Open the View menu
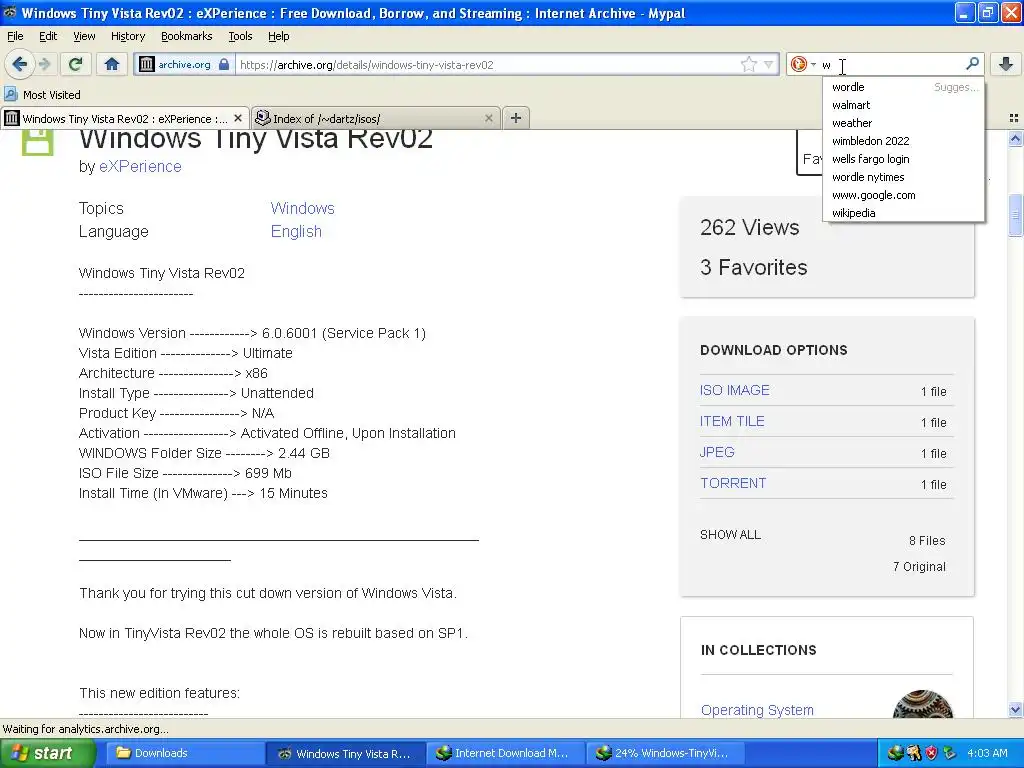The height and width of the screenshot is (768, 1024). pos(84,36)
